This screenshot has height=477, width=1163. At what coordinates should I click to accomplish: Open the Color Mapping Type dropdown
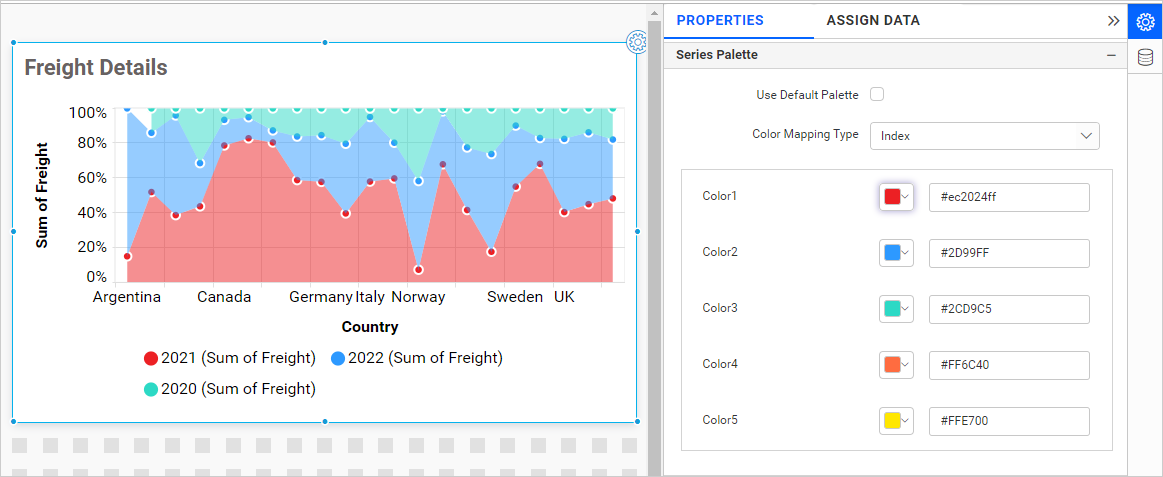984,136
